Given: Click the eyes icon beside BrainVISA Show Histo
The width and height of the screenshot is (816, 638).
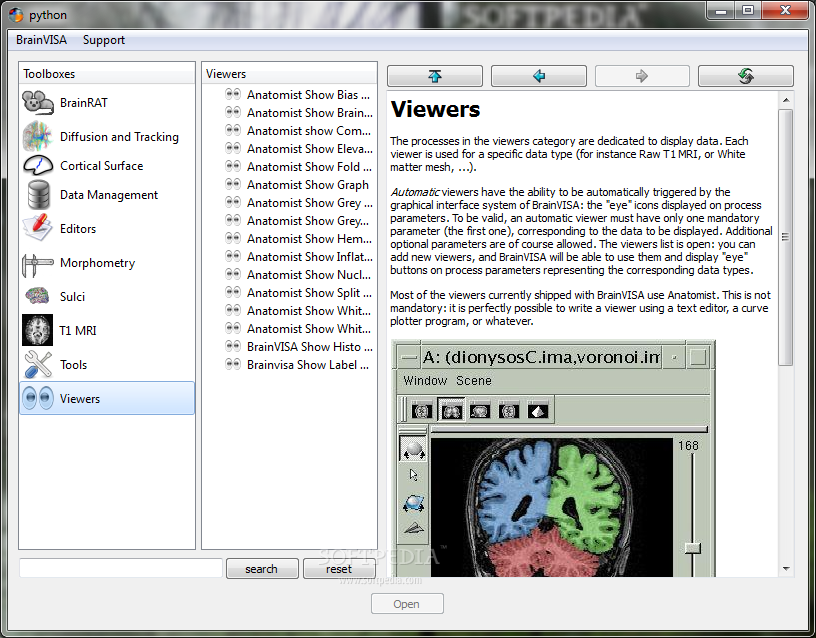Looking at the screenshot, I should pyautogui.click(x=233, y=346).
